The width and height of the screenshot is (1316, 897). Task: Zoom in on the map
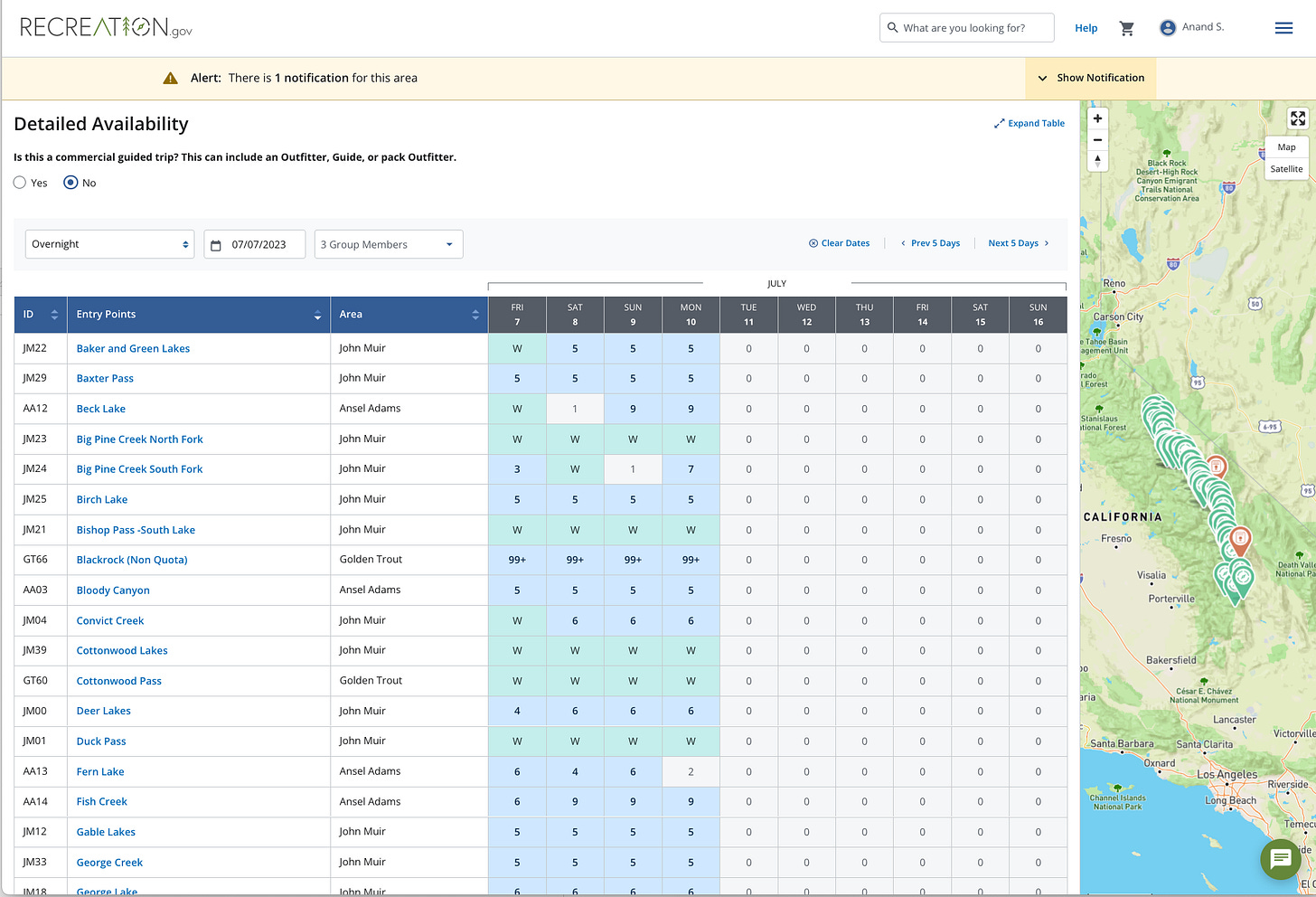coord(1097,118)
